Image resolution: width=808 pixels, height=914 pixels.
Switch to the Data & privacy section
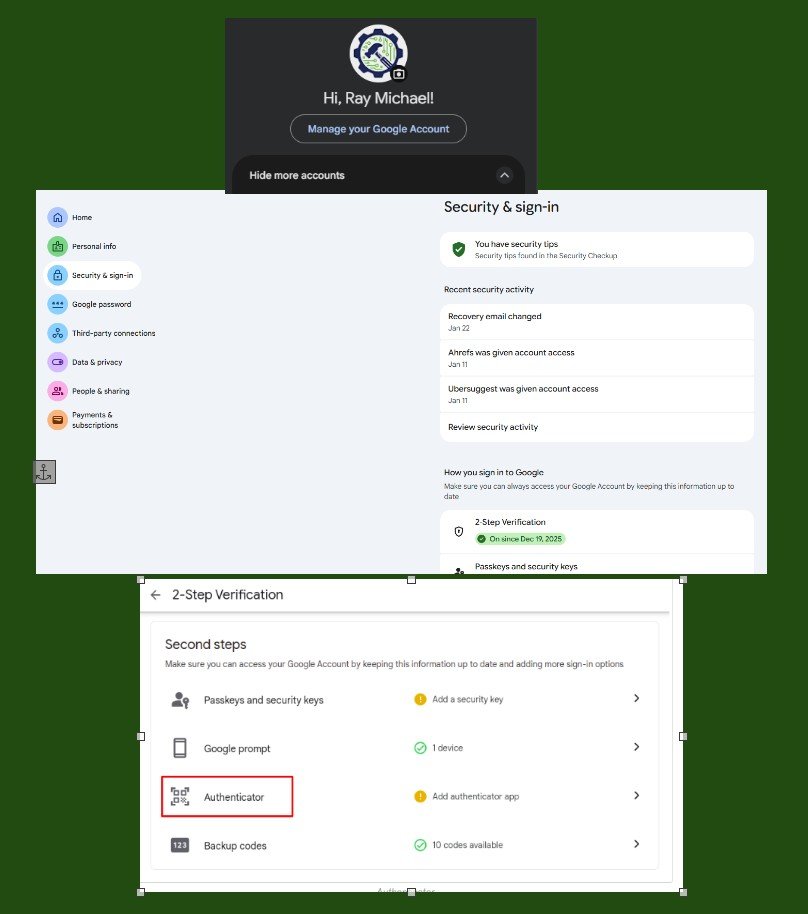(x=96, y=362)
